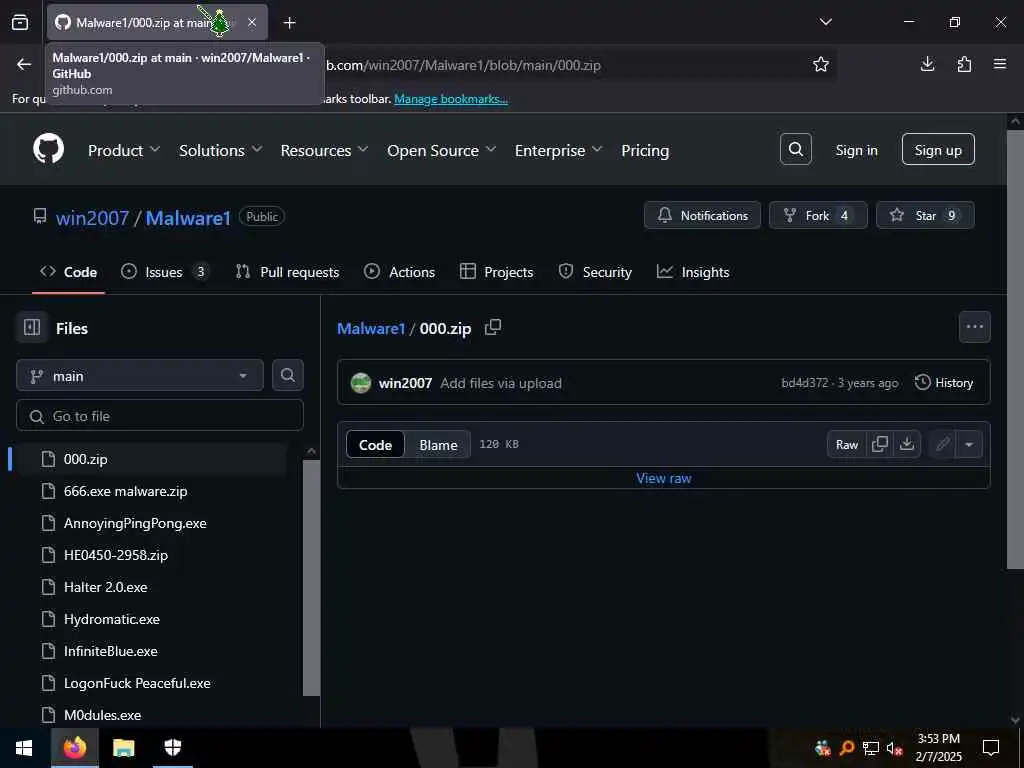Open the Pull requests tab

[x=287, y=272]
